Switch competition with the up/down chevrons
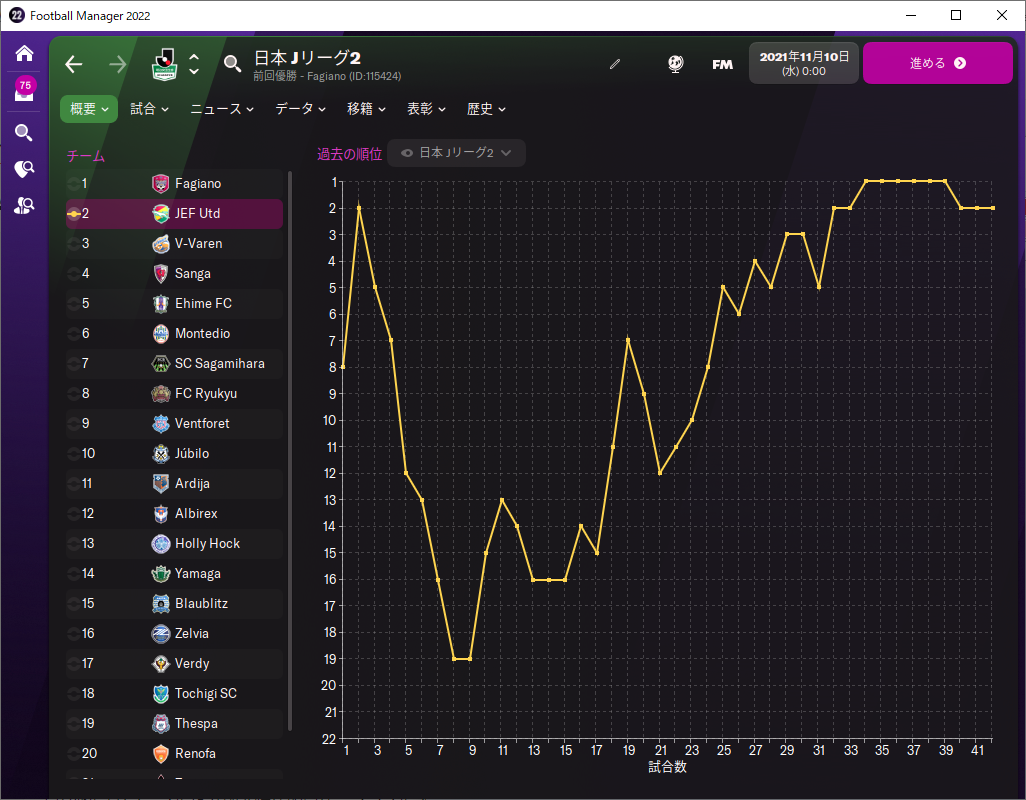 click(194, 64)
